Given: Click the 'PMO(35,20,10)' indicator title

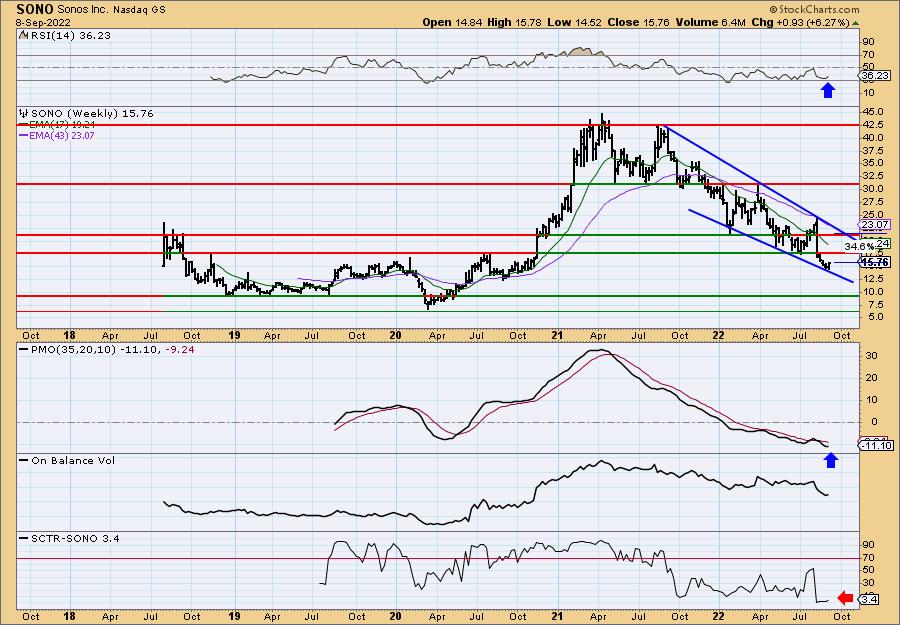Looking at the screenshot, I should [x=74, y=349].
